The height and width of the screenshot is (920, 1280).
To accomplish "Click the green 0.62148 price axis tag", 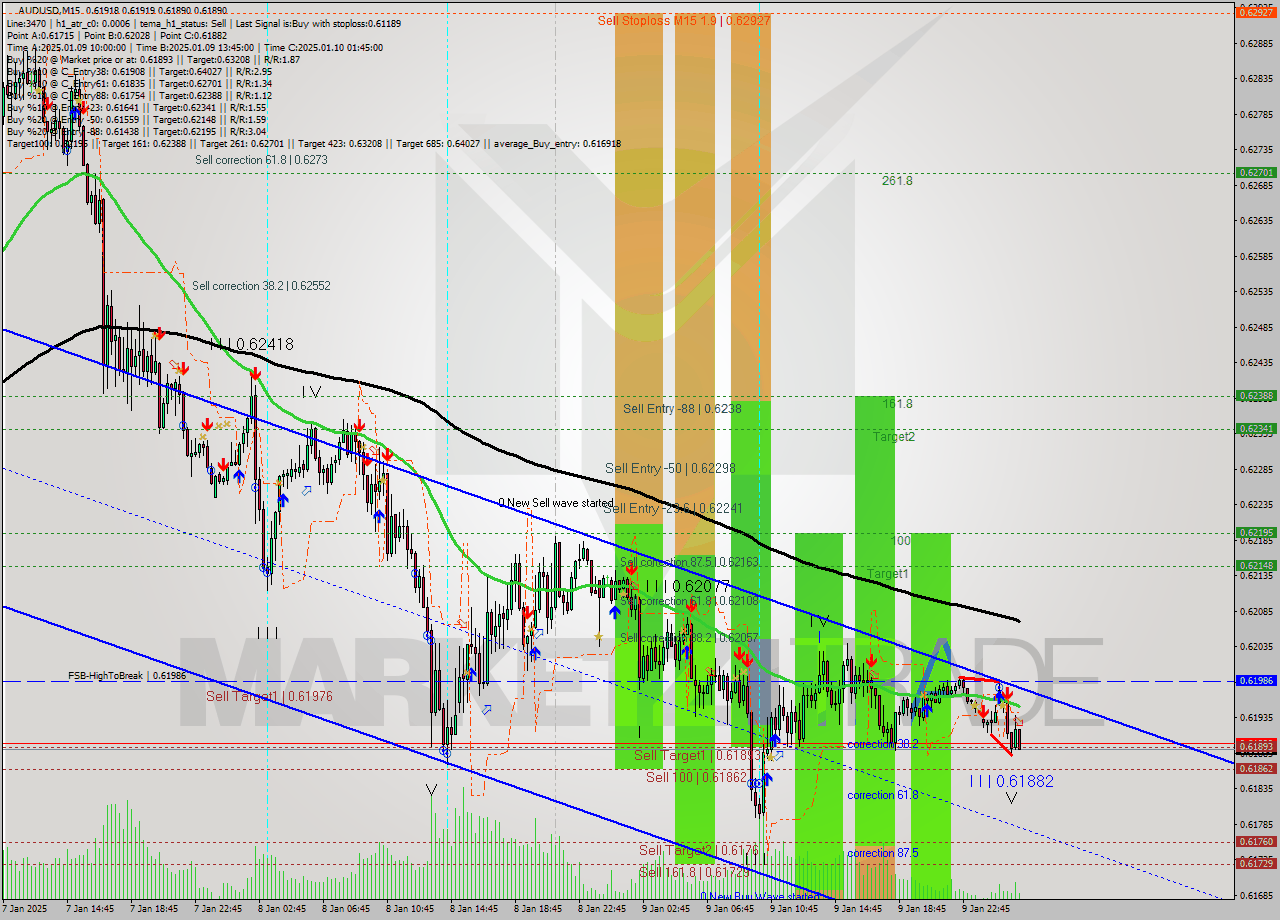I will [x=1255, y=566].
